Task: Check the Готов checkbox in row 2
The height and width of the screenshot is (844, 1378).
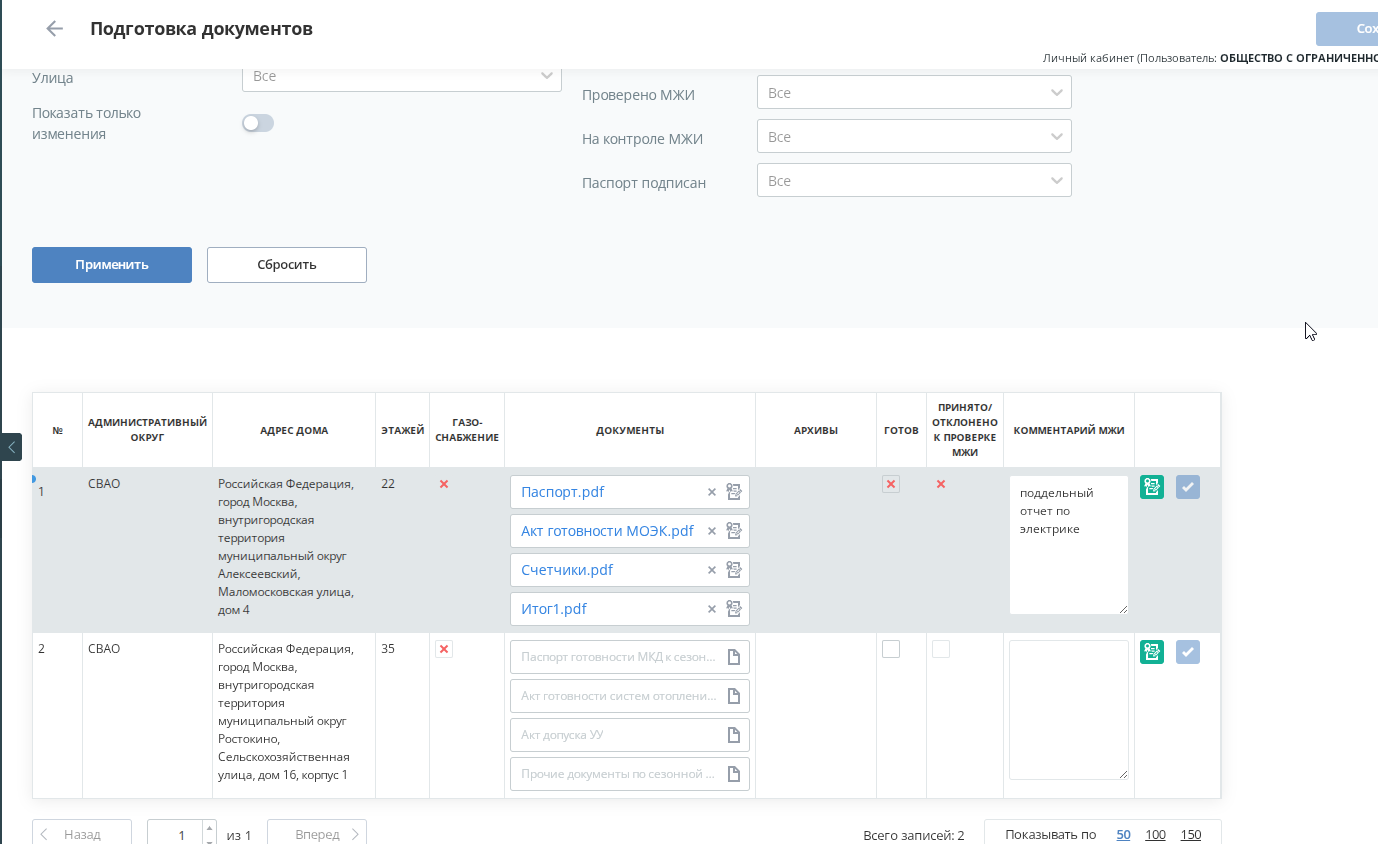Action: coord(891,649)
